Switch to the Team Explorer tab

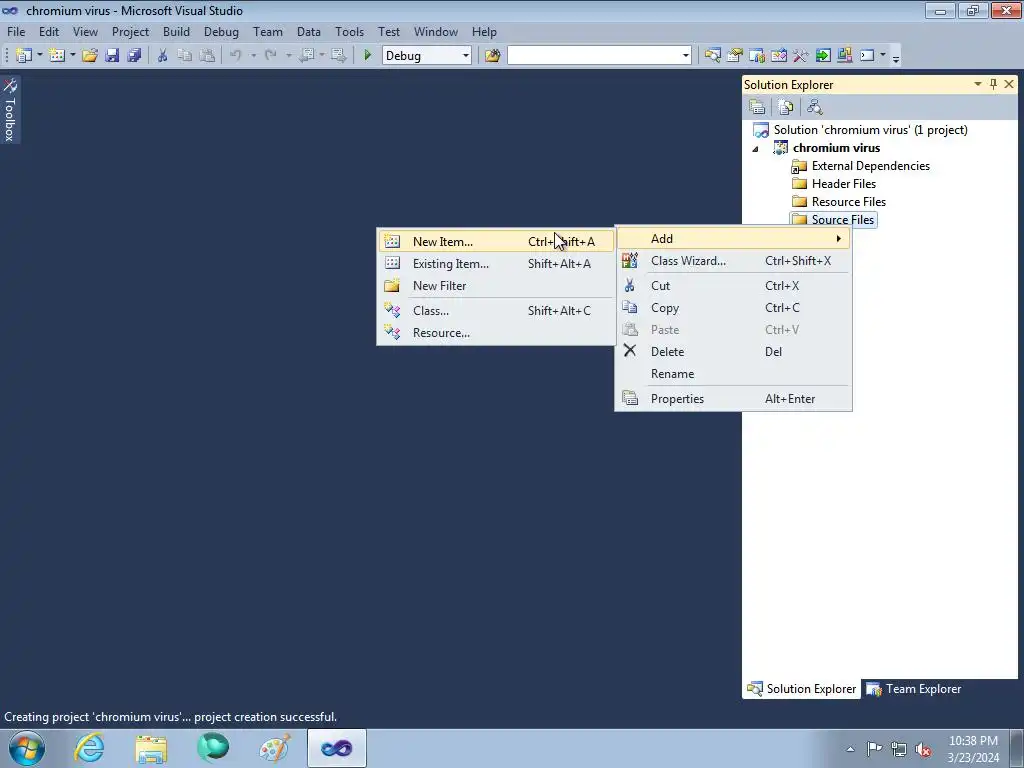point(914,688)
